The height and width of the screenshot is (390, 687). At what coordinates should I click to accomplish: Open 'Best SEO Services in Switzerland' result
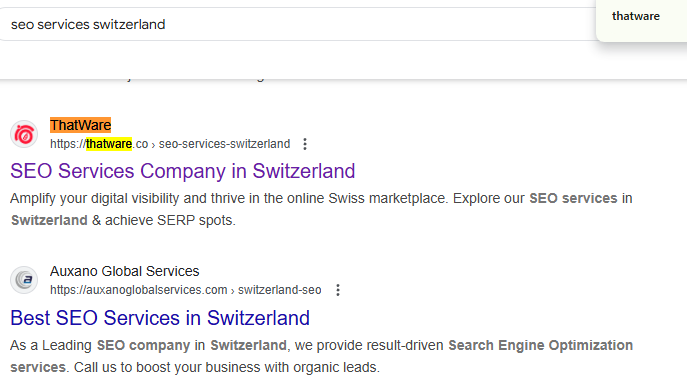[160, 318]
